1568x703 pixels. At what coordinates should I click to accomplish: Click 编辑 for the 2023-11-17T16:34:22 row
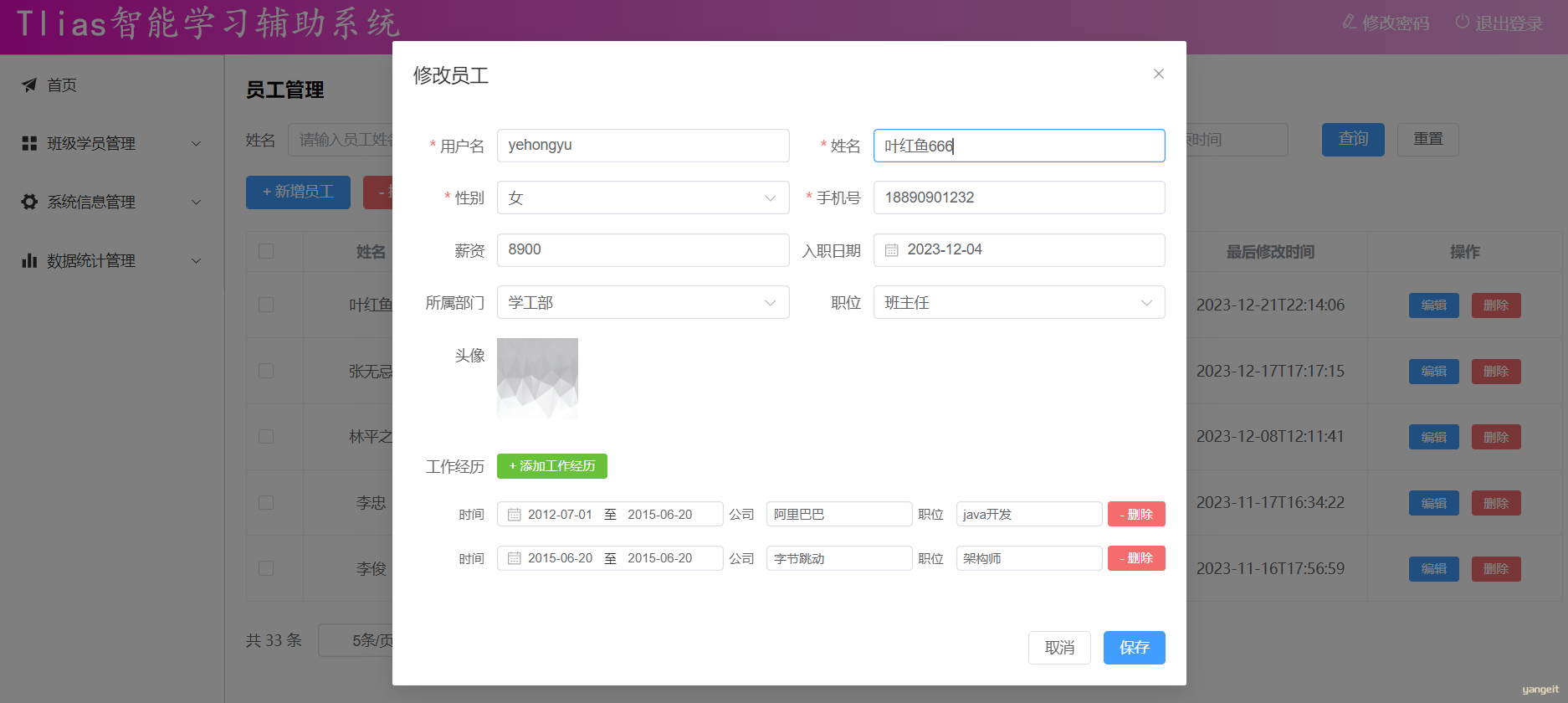(x=1434, y=503)
